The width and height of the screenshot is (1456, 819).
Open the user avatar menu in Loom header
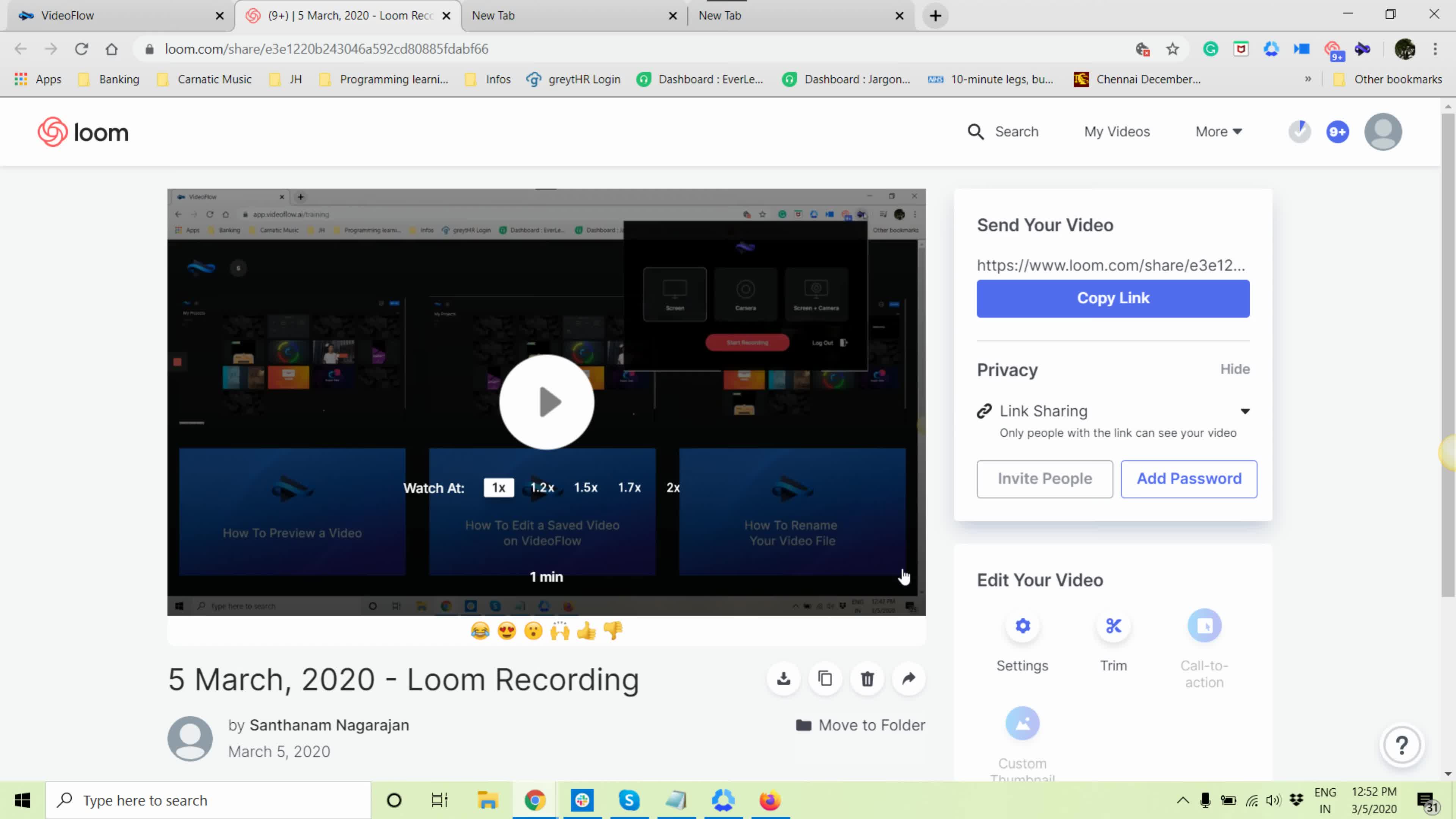[1383, 132]
